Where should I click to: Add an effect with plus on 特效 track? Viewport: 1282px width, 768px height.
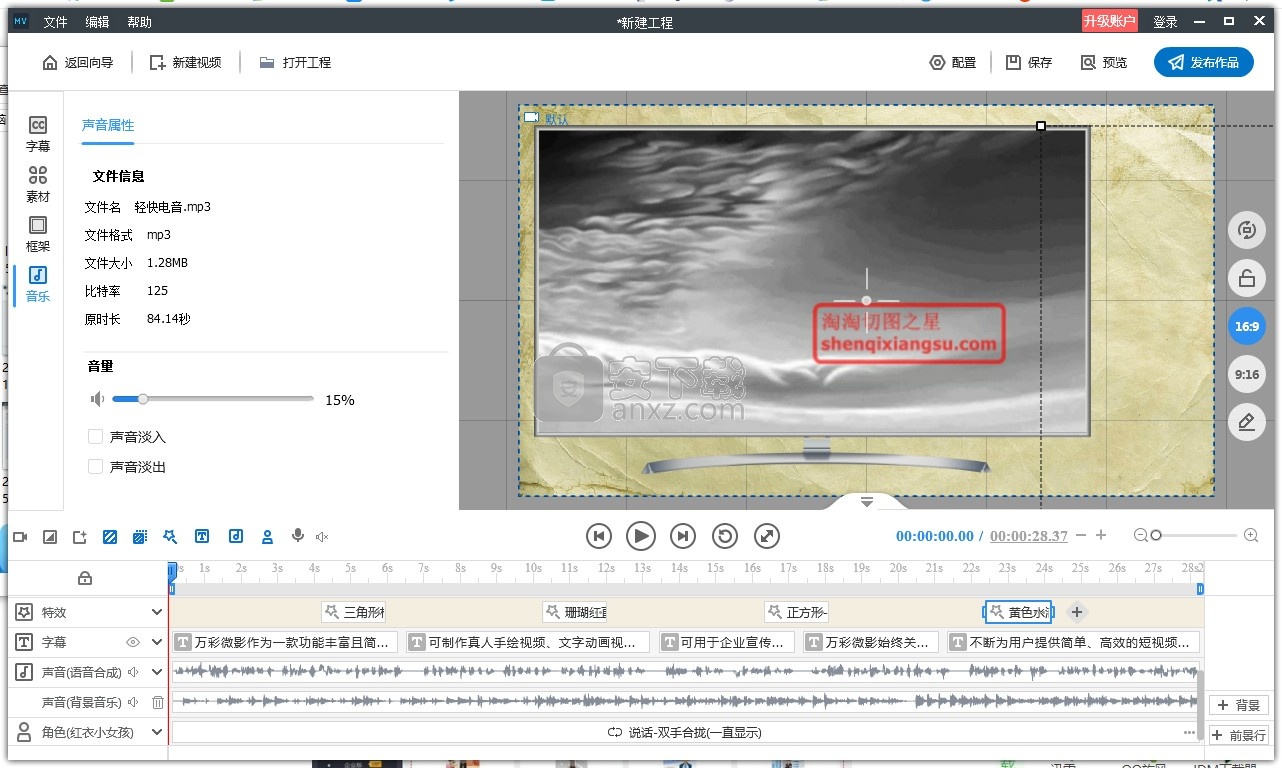click(x=1076, y=612)
